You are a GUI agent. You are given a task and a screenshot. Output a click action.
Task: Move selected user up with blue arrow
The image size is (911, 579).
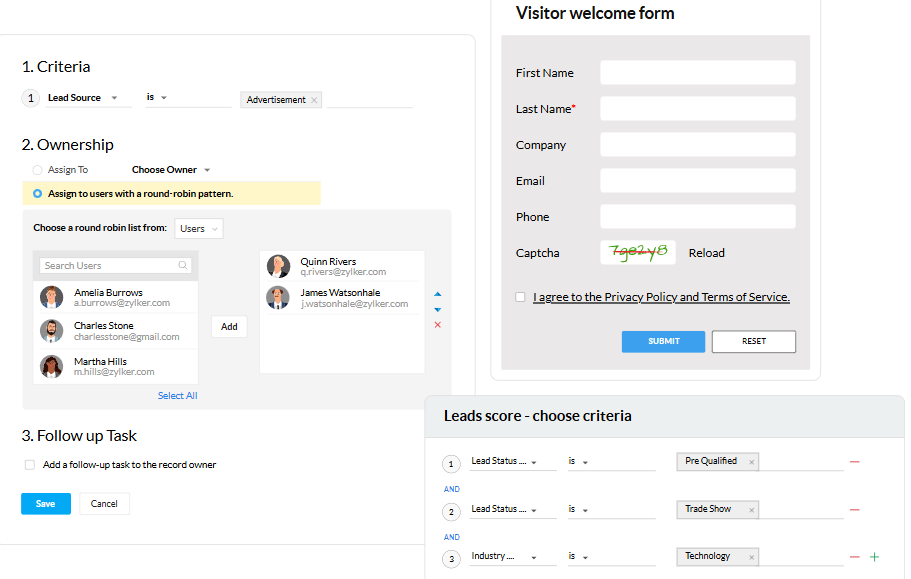[437, 294]
